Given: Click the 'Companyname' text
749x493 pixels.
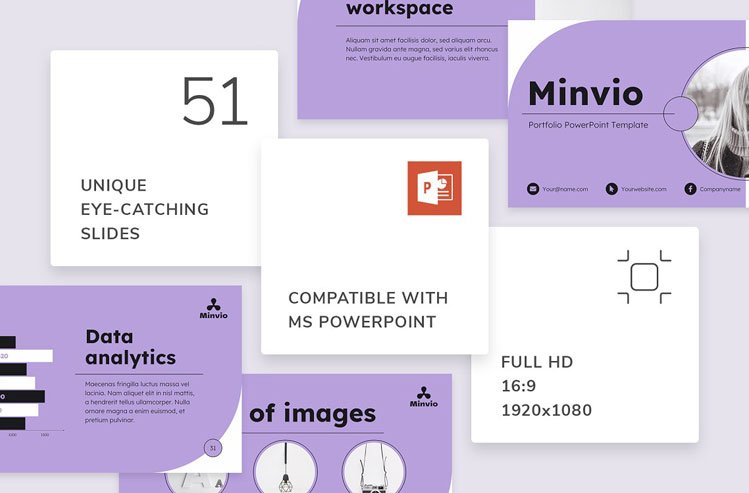Looking at the screenshot, I should click(x=720, y=189).
